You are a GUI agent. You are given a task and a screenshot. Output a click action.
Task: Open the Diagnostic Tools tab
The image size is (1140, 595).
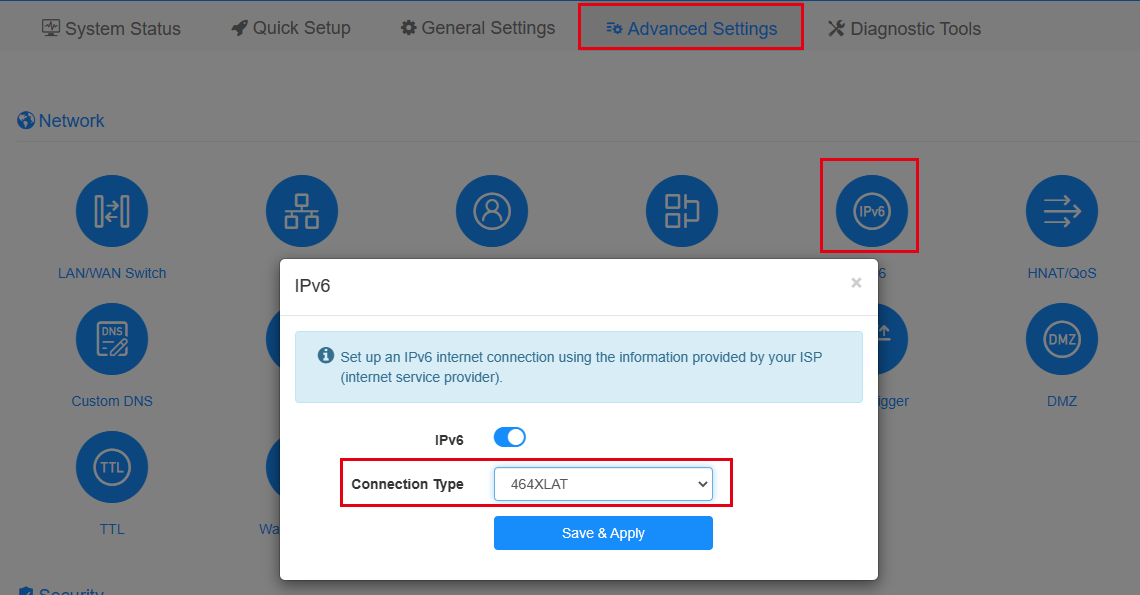click(904, 28)
